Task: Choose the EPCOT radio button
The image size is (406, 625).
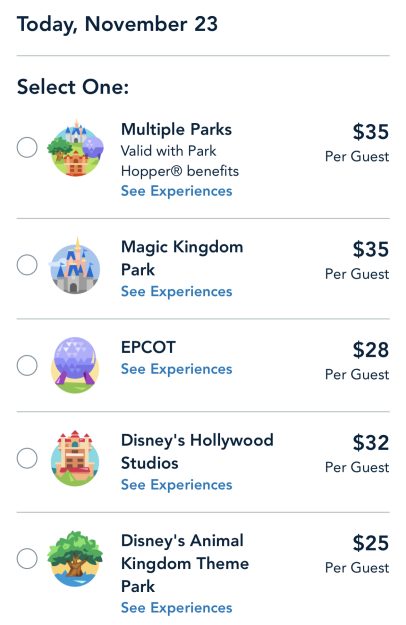Action: point(27,366)
